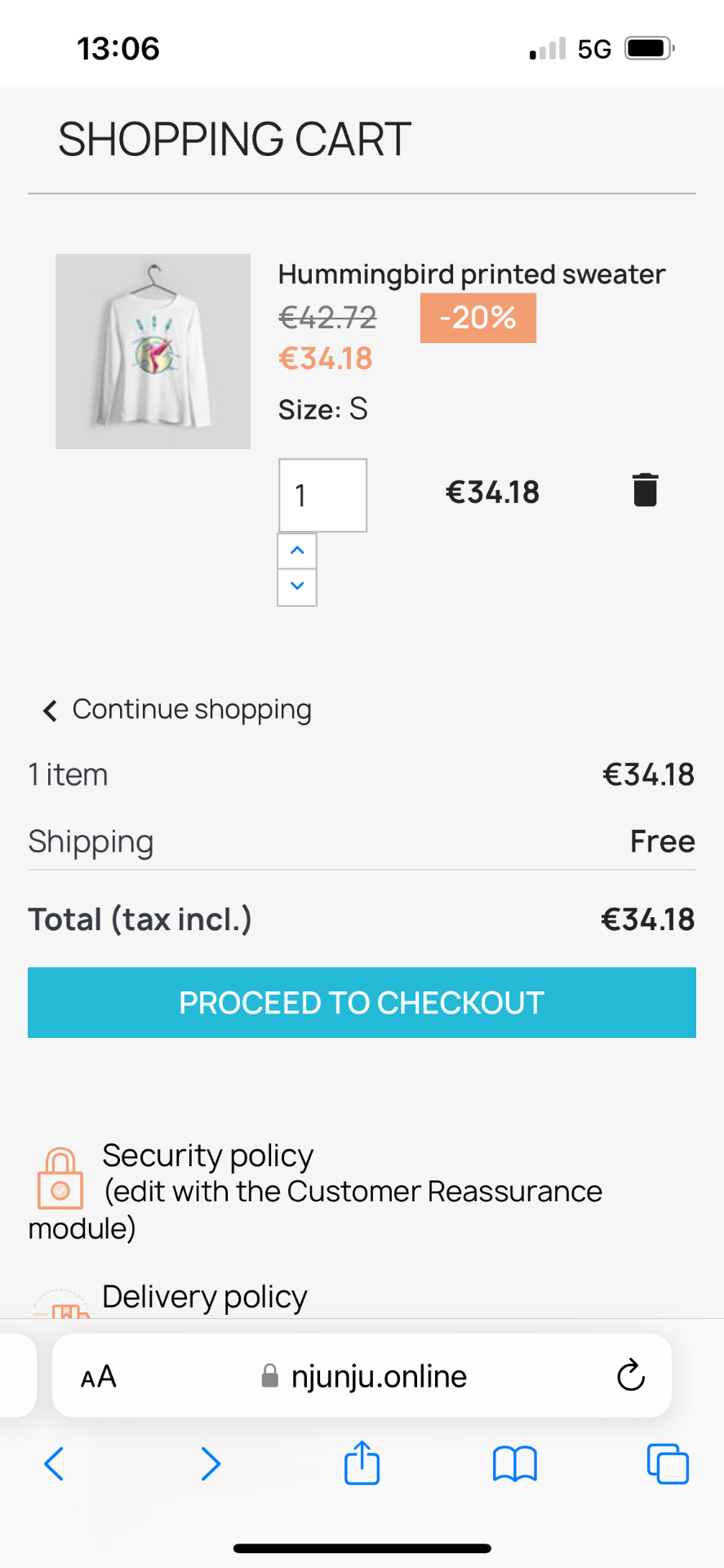
Task: Tap the Security policy padlock icon
Action: tap(60, 1179)
